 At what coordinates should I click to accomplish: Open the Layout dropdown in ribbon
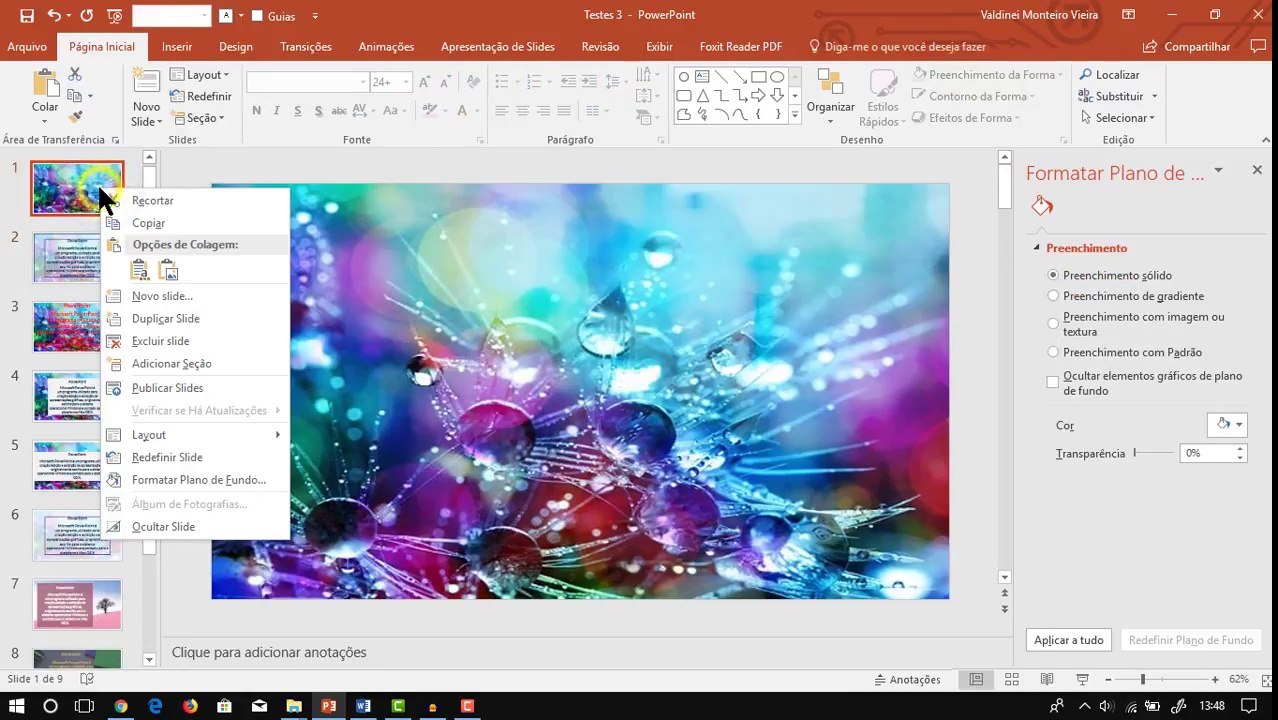pos(200,75)
